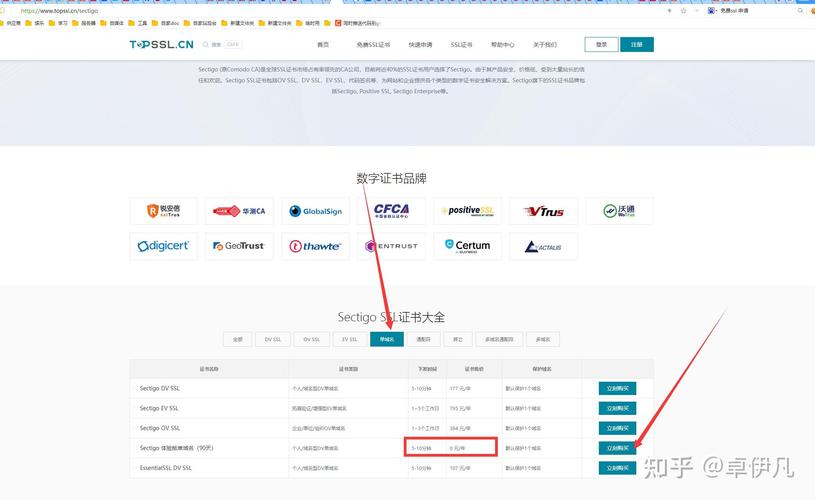Buy Sectigo OV SSL via 立即购买
This screenshot has height=500, width=815.
(x=617, y=428)
